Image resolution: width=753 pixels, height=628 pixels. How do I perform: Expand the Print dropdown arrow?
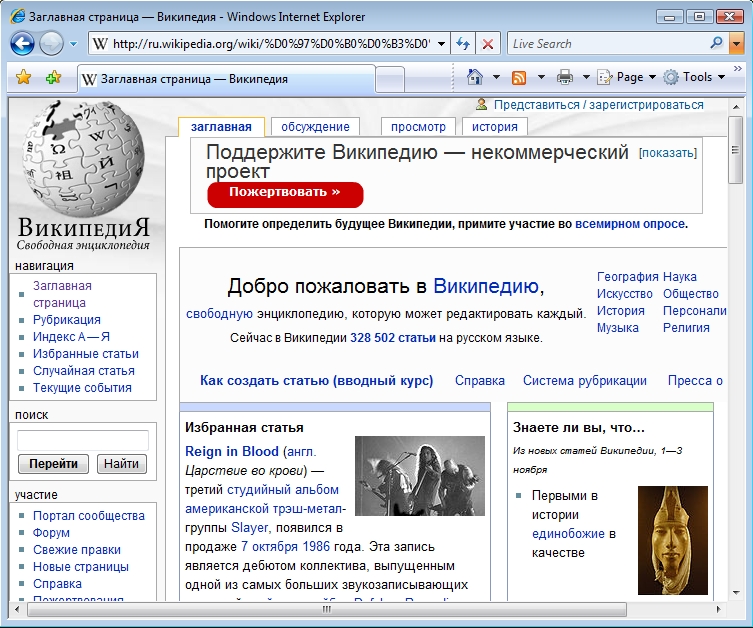[x=586, y=77]
